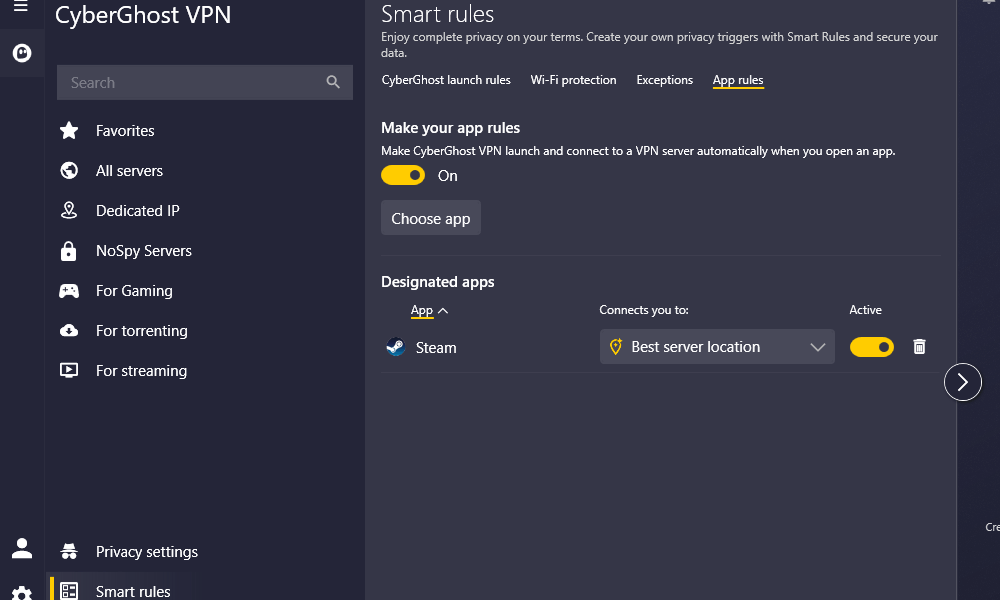Open Privacy settings via the spy icon
This screenshot has height=600, width=1000.
point(68,551)
